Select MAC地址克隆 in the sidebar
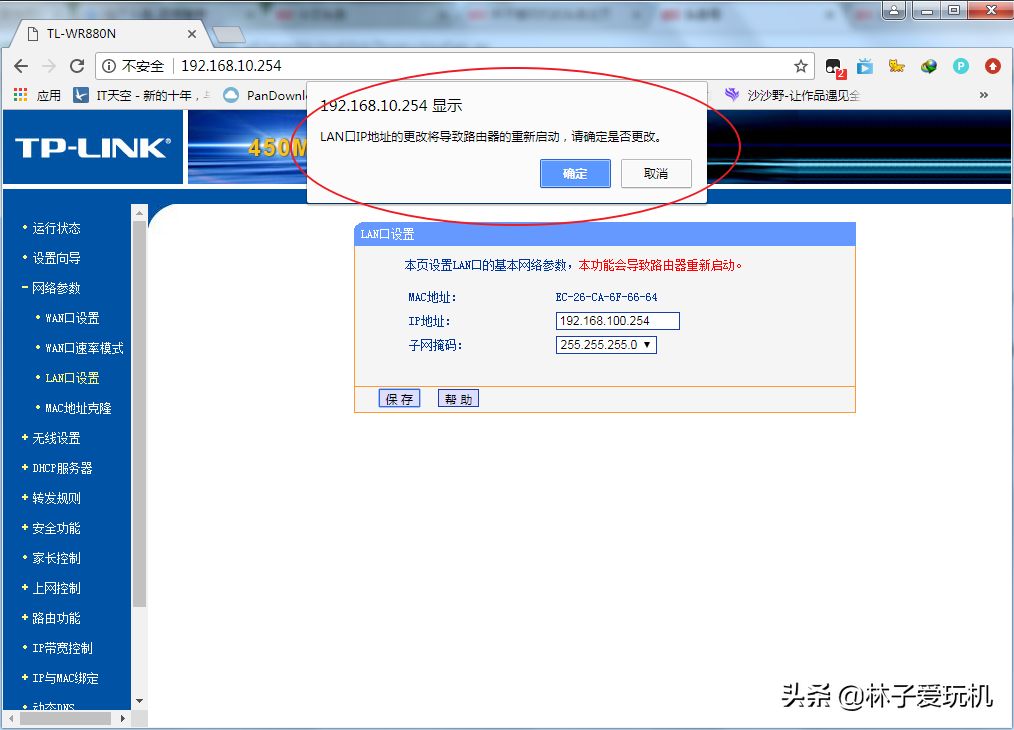The height and width of the screenshot is (730, 1014). pyautogui.click(x=78, y=408)
